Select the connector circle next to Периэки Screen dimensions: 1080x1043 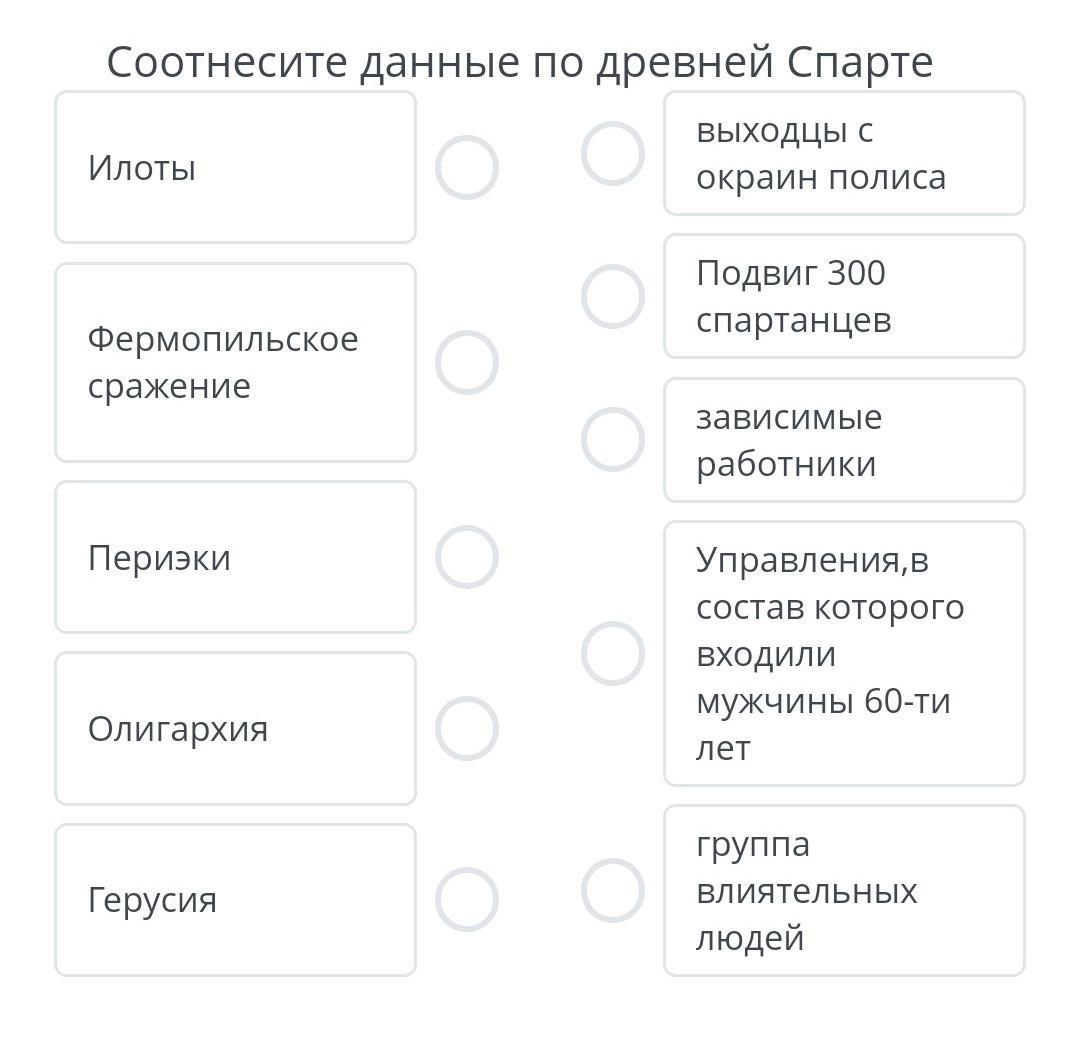click(466, 557)
